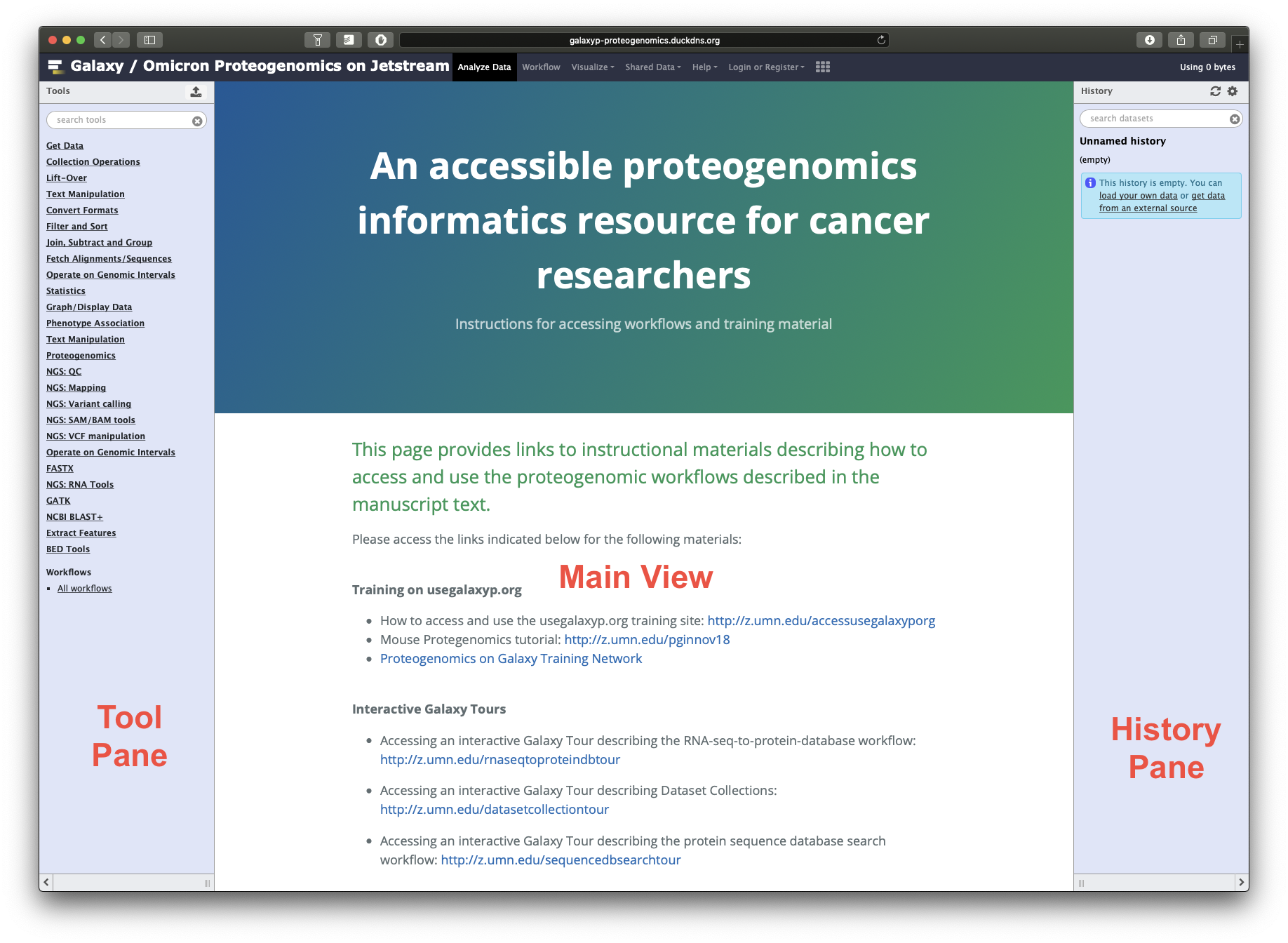Expand Filter and Sort section
The width and height of the screenshot is (1288, 943).
tap(77, 227)
